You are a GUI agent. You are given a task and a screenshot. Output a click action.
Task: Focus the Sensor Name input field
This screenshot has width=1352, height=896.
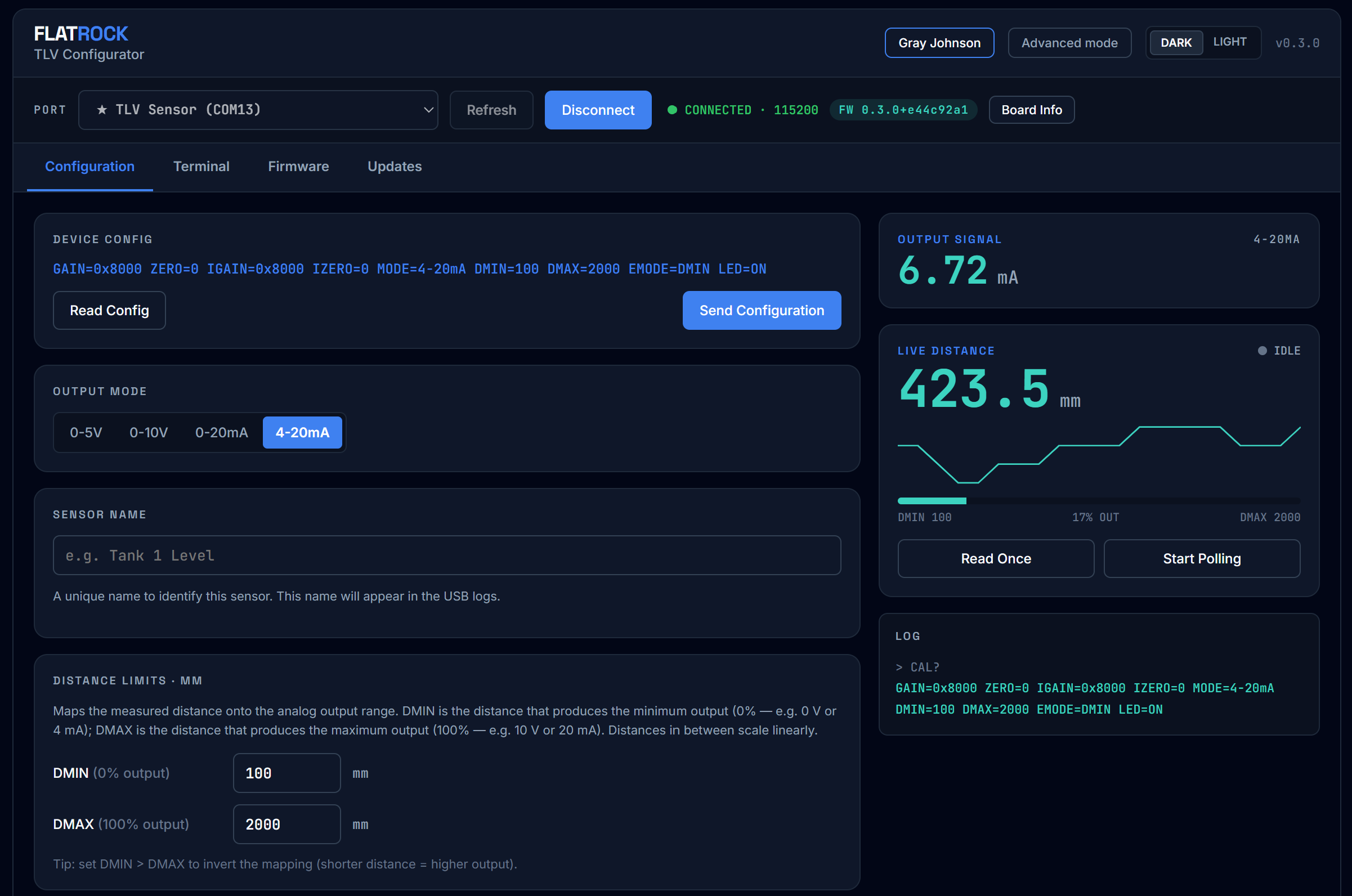[x=447, y=555]
